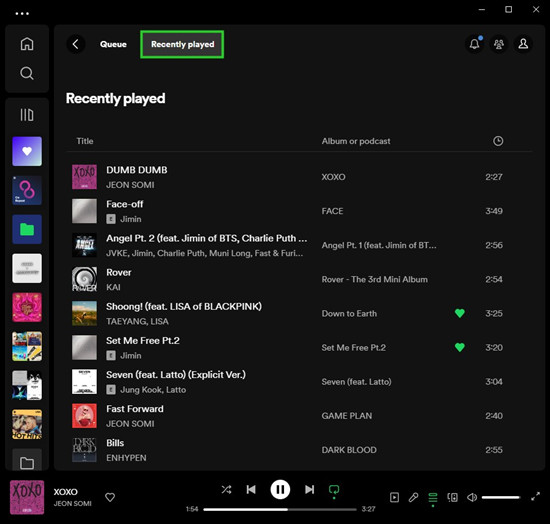Select the Bills track
The width and height of the screenshot is (550, 524).
click(x=115, y=443)
